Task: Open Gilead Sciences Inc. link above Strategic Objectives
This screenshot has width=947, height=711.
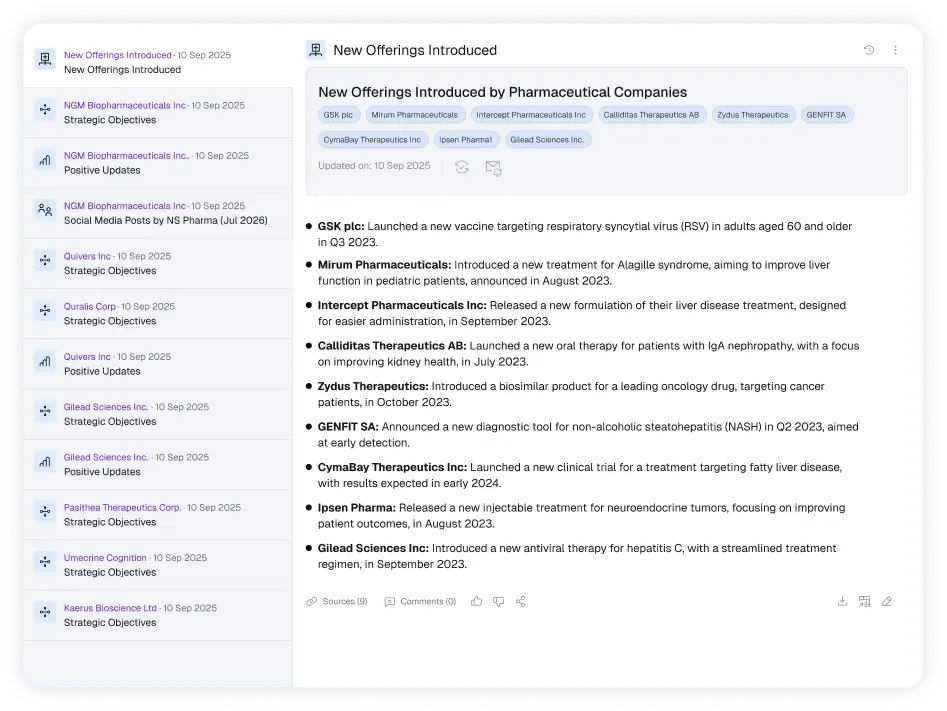Action: click(x=106, y=407)
